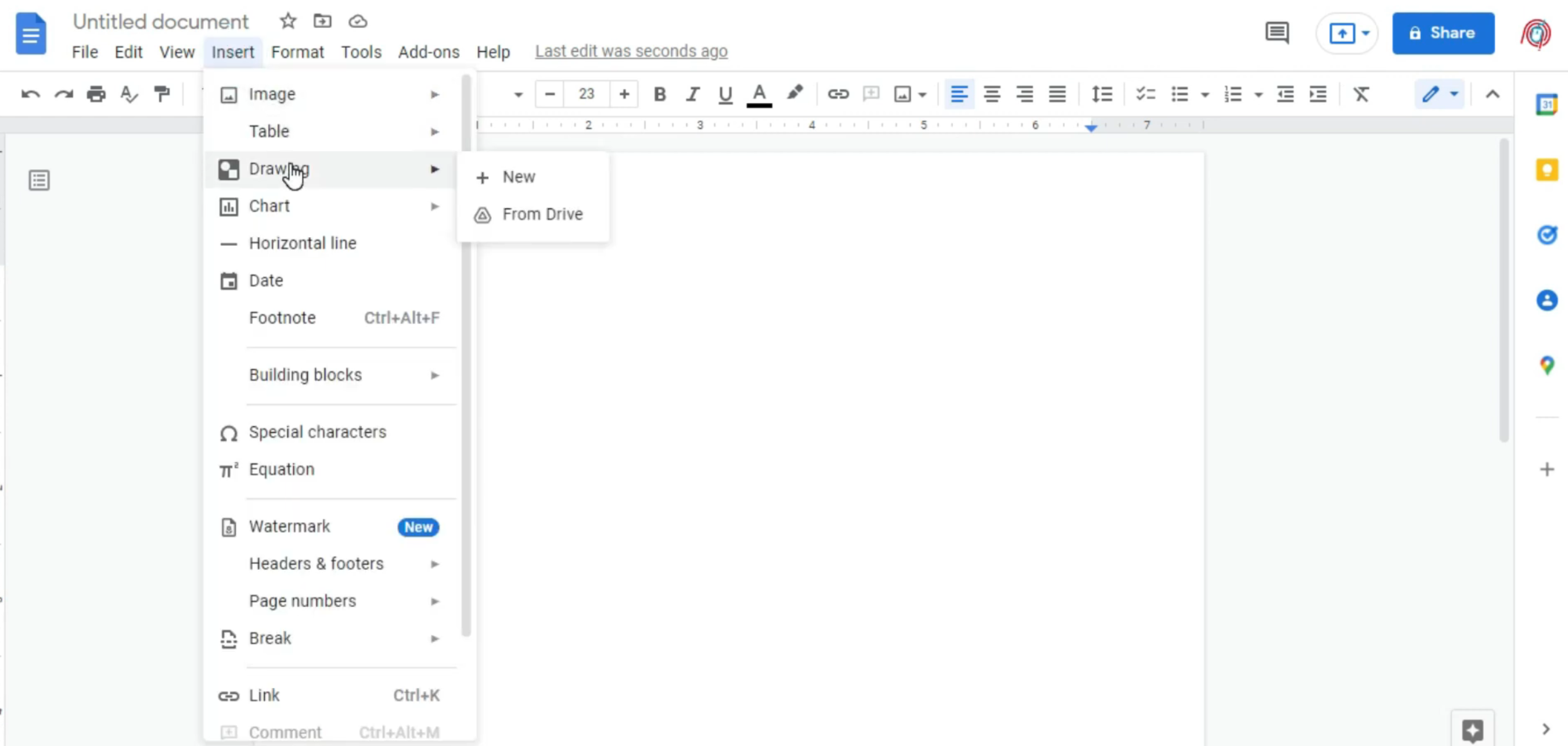This screenshot has width=1568, height=746.
Task: Open highlight color picker
Action: click(x=794, y=94)
